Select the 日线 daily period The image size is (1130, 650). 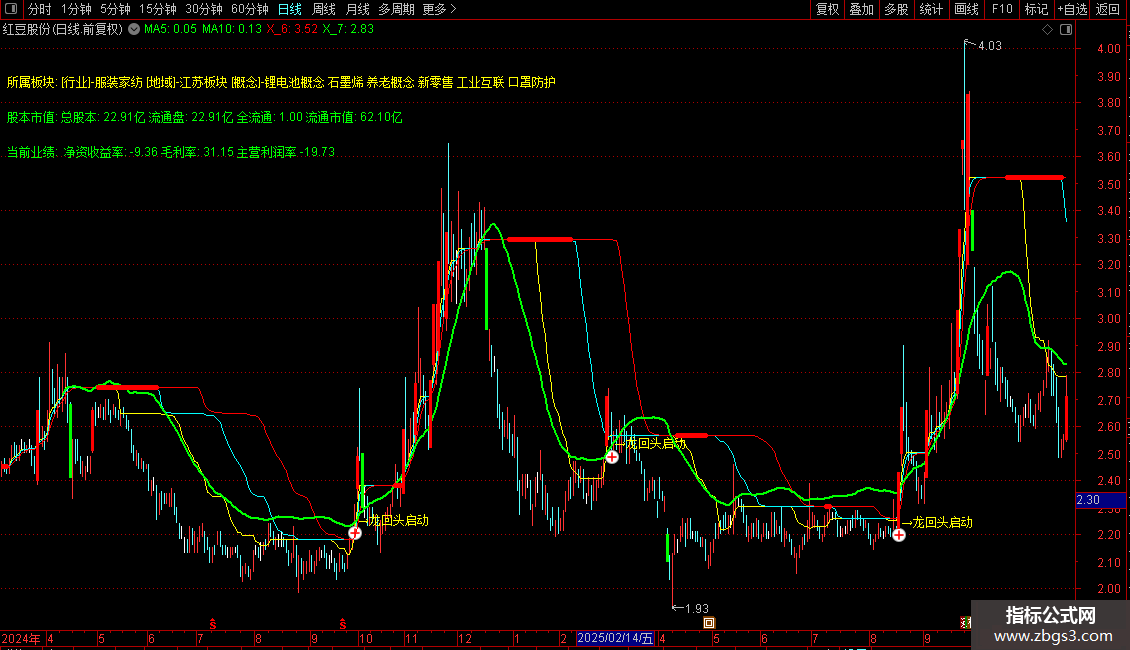pyautogui.click(x=290, y=9)
